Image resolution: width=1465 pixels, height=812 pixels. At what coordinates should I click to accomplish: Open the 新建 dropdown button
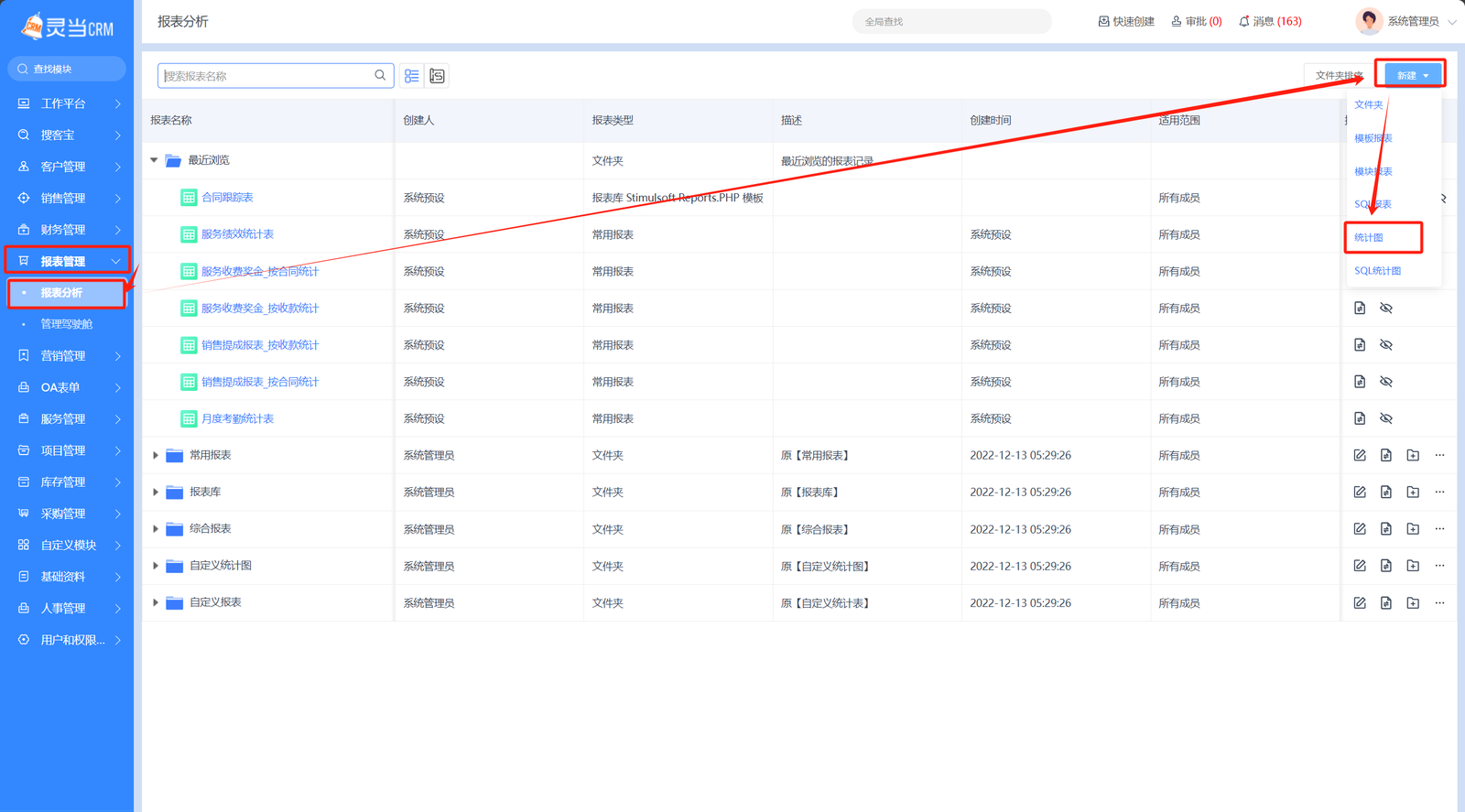click(1412, 75)
